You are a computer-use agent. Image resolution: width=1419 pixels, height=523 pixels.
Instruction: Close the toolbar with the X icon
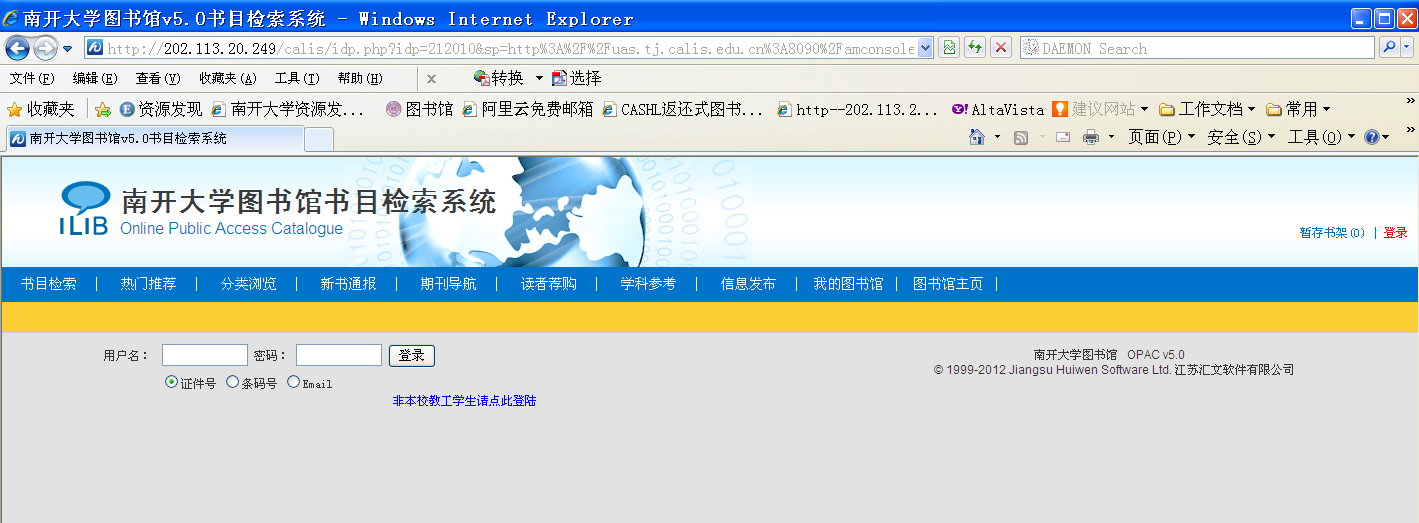point(432,78)
